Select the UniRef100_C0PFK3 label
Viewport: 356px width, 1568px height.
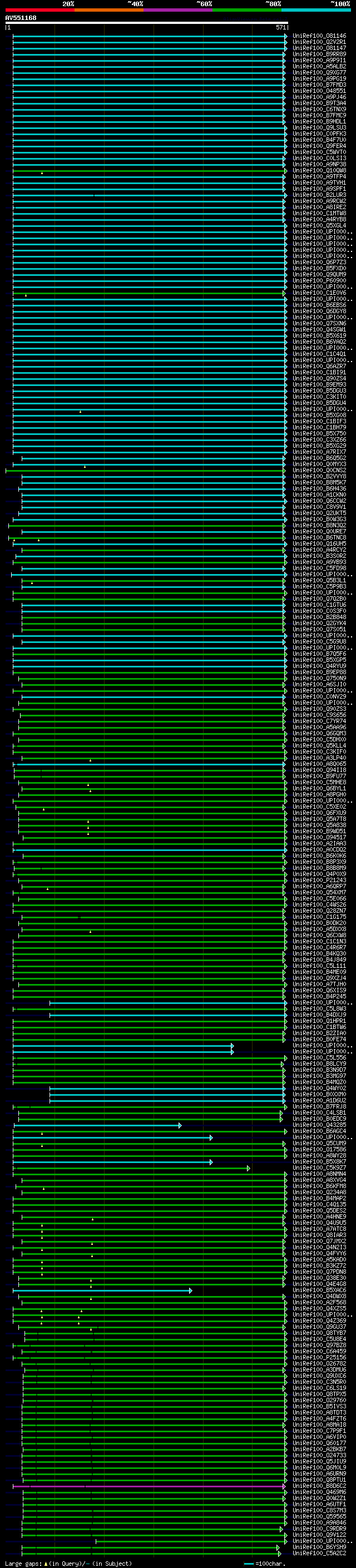319,133
